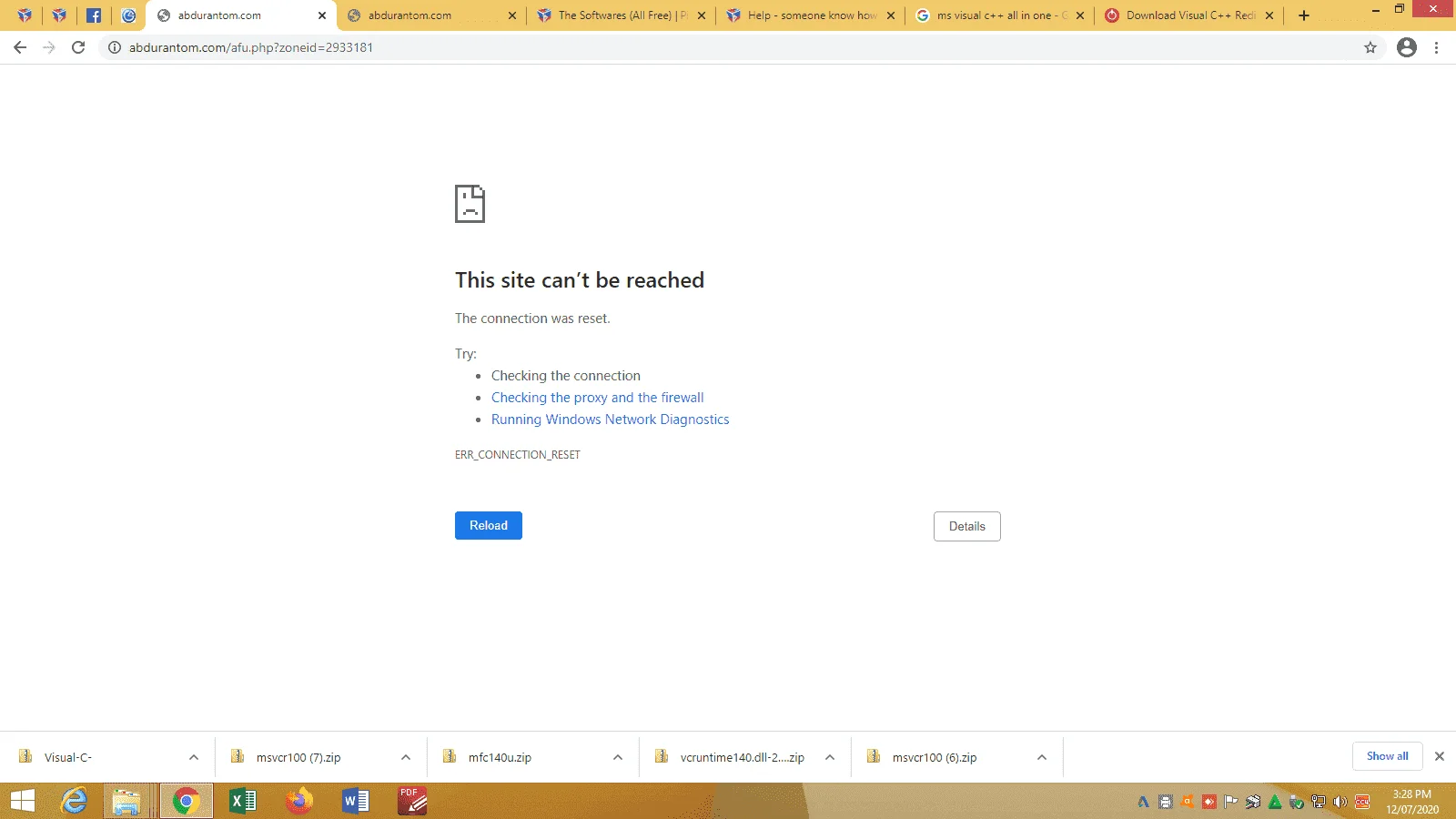View site information icon in address bar
Screen dimensions: 1456x819
click(115, 47)
